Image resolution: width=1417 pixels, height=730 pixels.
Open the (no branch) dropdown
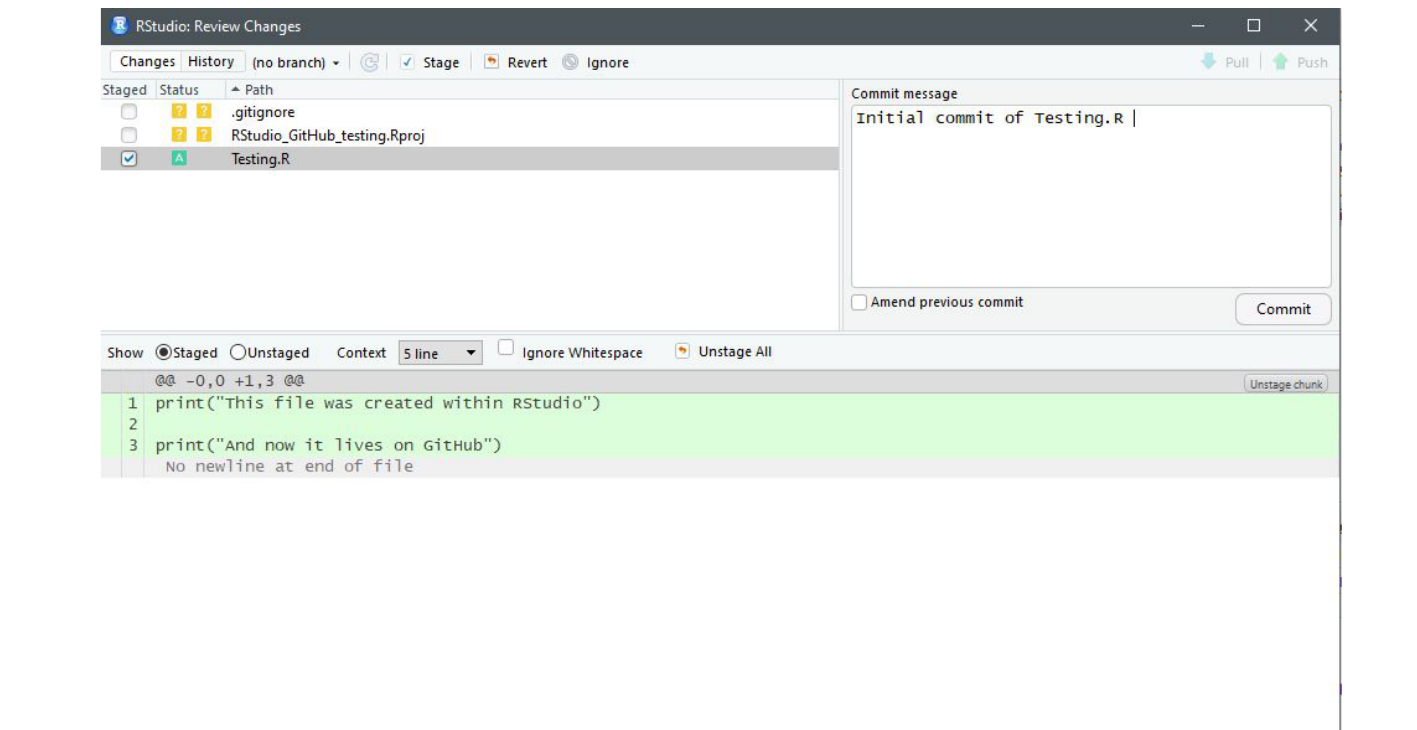tap(296, 62)
